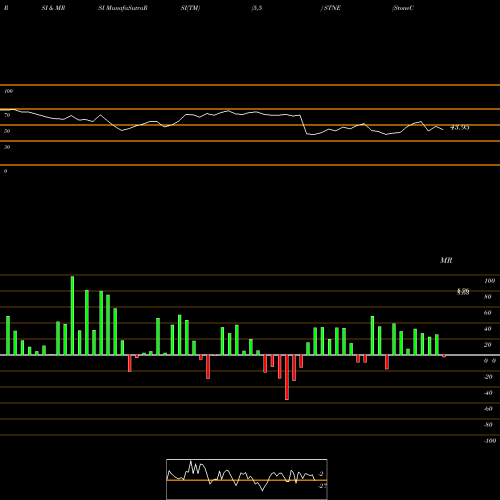
Task: Click the 20 label on the MR axis
Action: click(488, 345)
